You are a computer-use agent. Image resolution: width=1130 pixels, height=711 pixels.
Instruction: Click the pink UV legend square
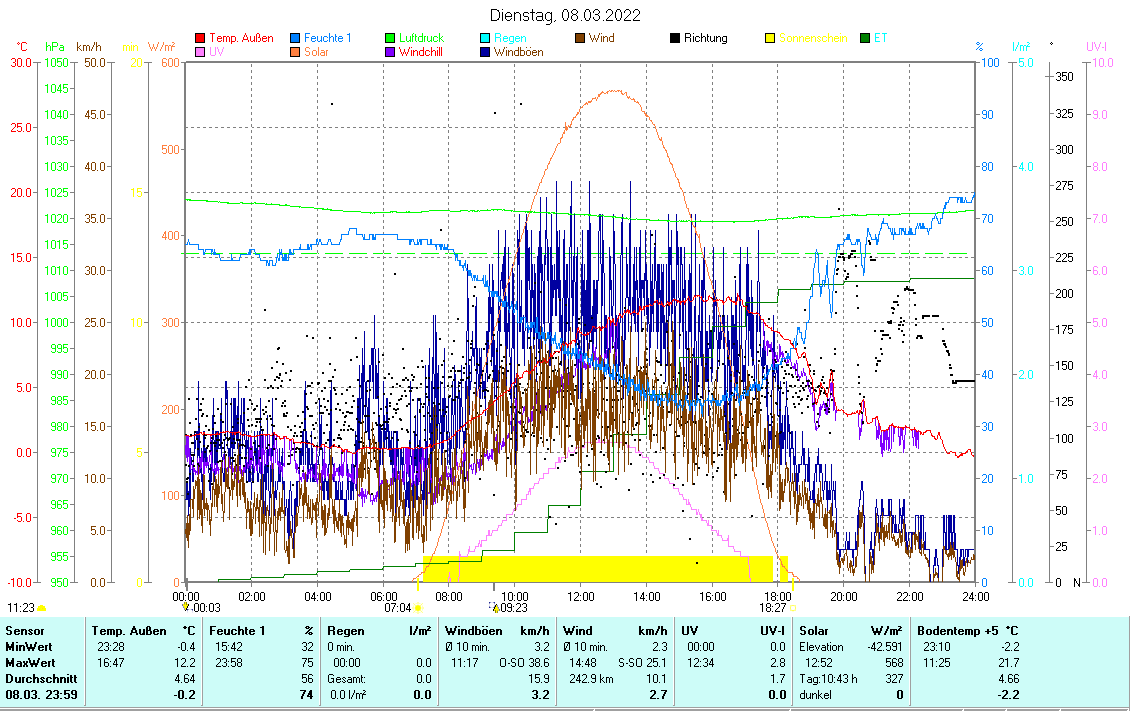pos(200,52)
